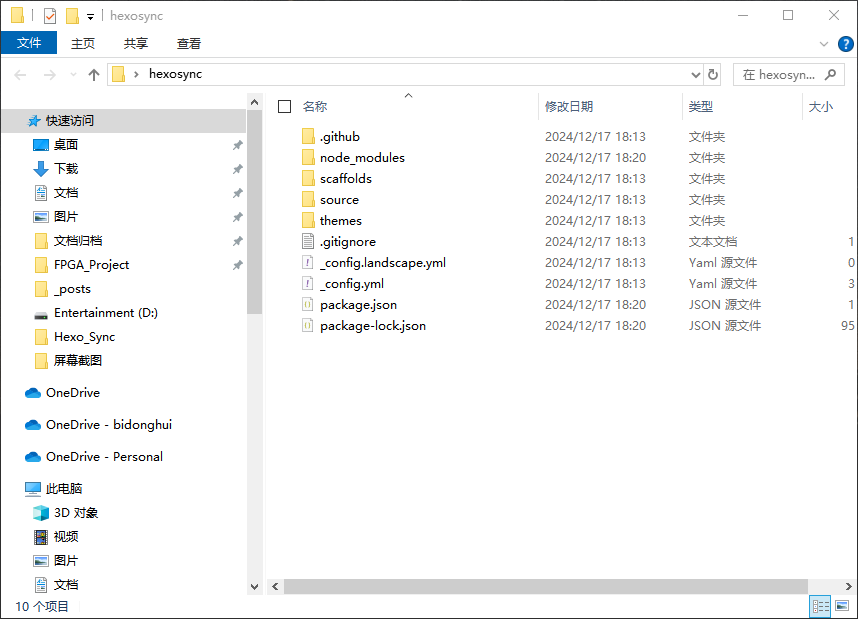
Task: Toggle the select-all items checkbox
Action: click(x=285, y=107)
